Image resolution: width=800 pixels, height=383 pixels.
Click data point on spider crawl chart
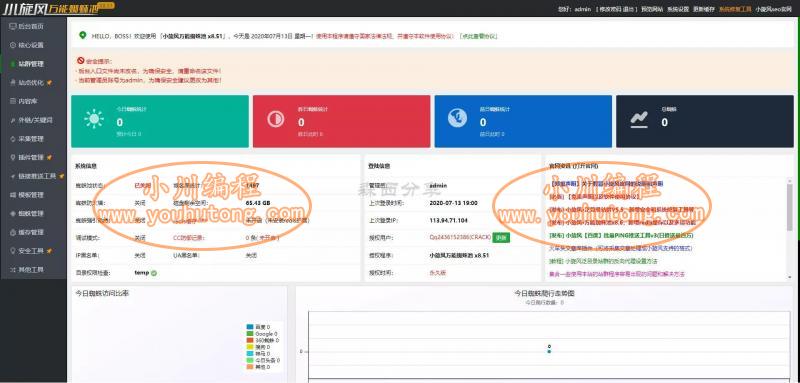(x=549, y=351)
